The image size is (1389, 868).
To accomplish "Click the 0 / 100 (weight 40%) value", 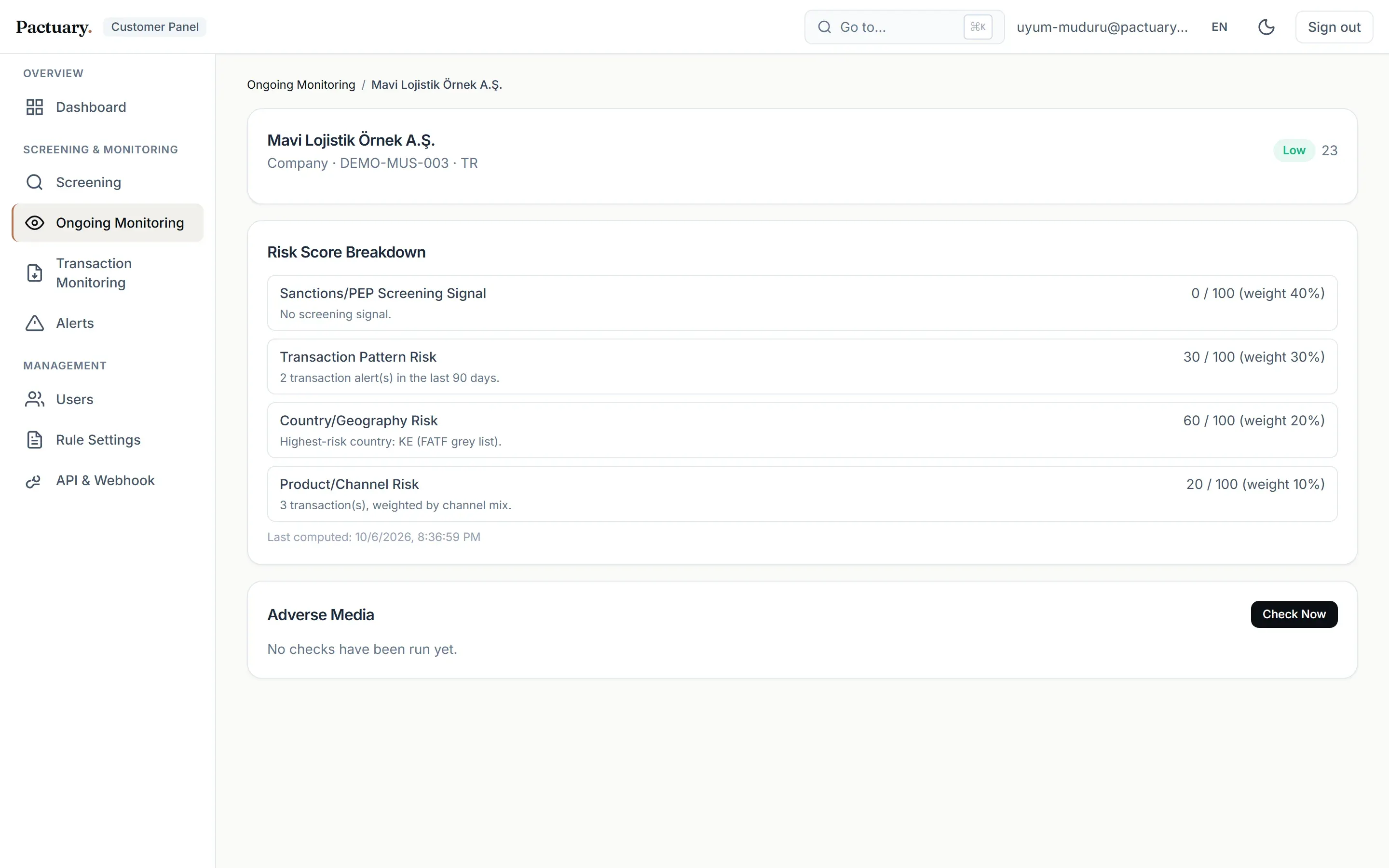I will [x=1257, y=293].
